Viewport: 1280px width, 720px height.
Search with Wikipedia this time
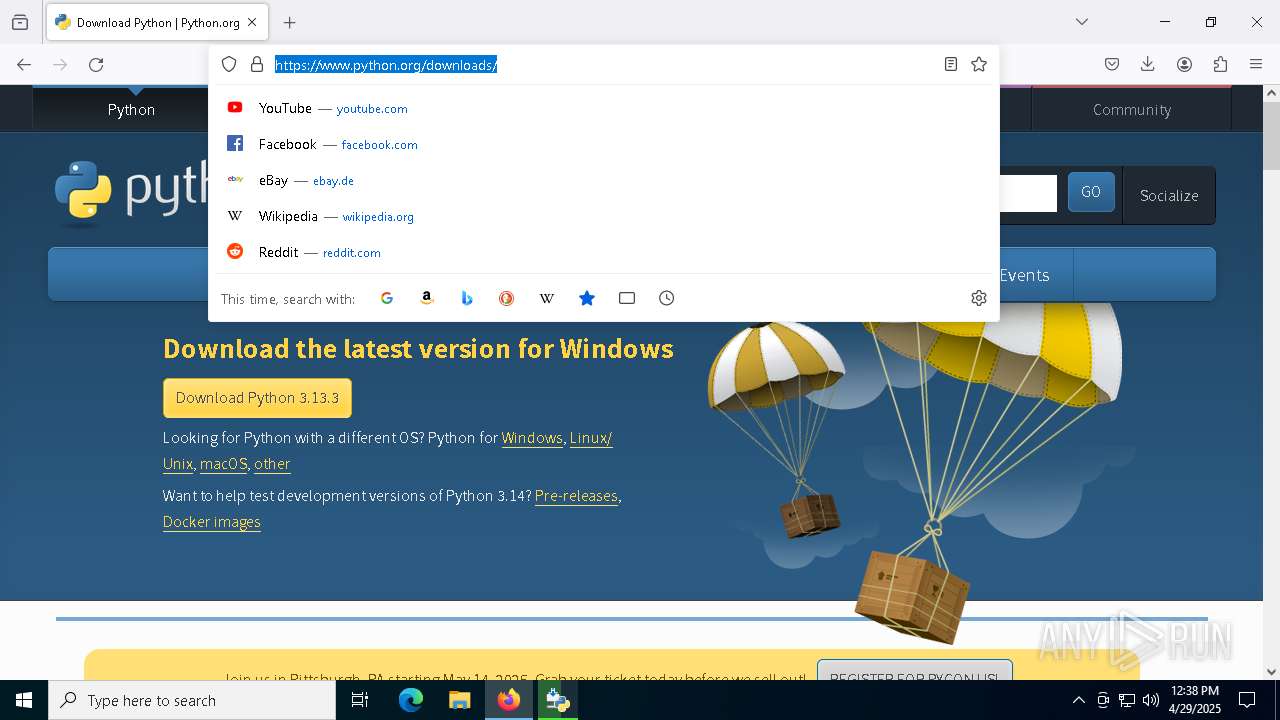click(x=547, y=298)
